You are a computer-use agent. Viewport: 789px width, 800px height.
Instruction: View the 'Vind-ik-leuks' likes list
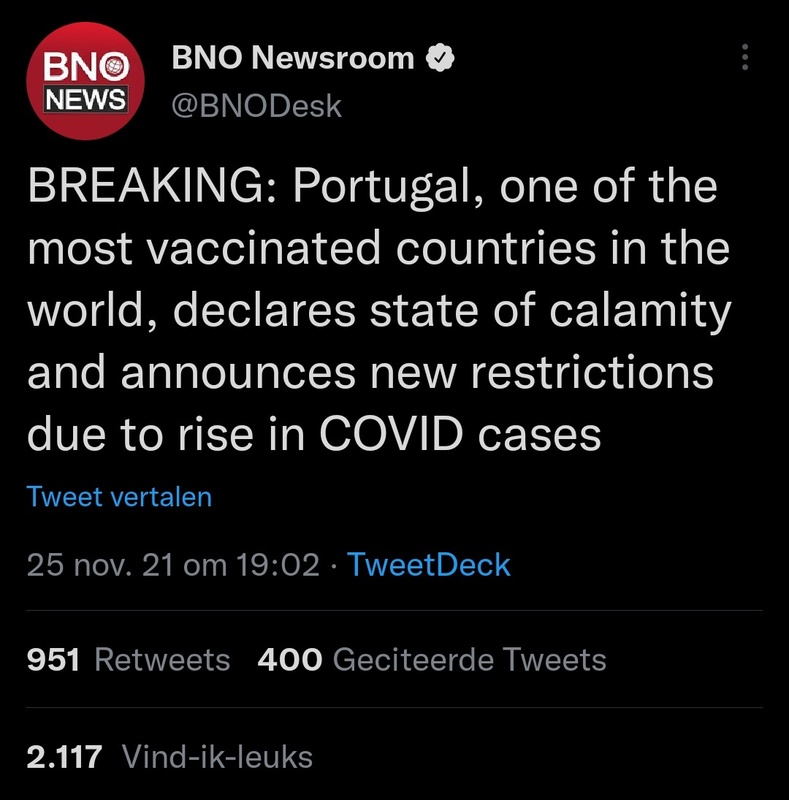click(x=217, y=756)
